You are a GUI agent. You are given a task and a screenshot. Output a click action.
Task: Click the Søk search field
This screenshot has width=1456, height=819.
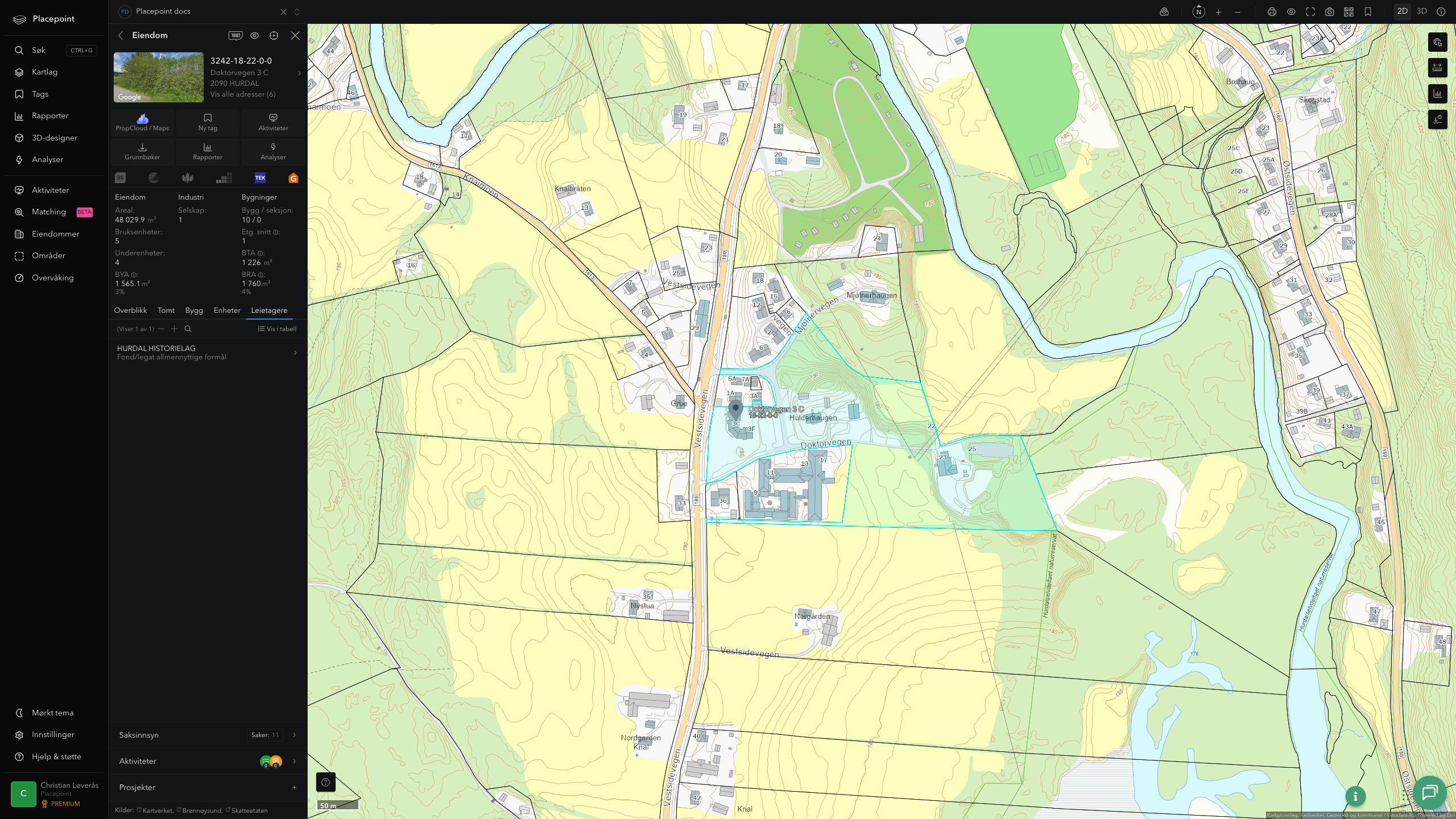click(x=54, y=50)
